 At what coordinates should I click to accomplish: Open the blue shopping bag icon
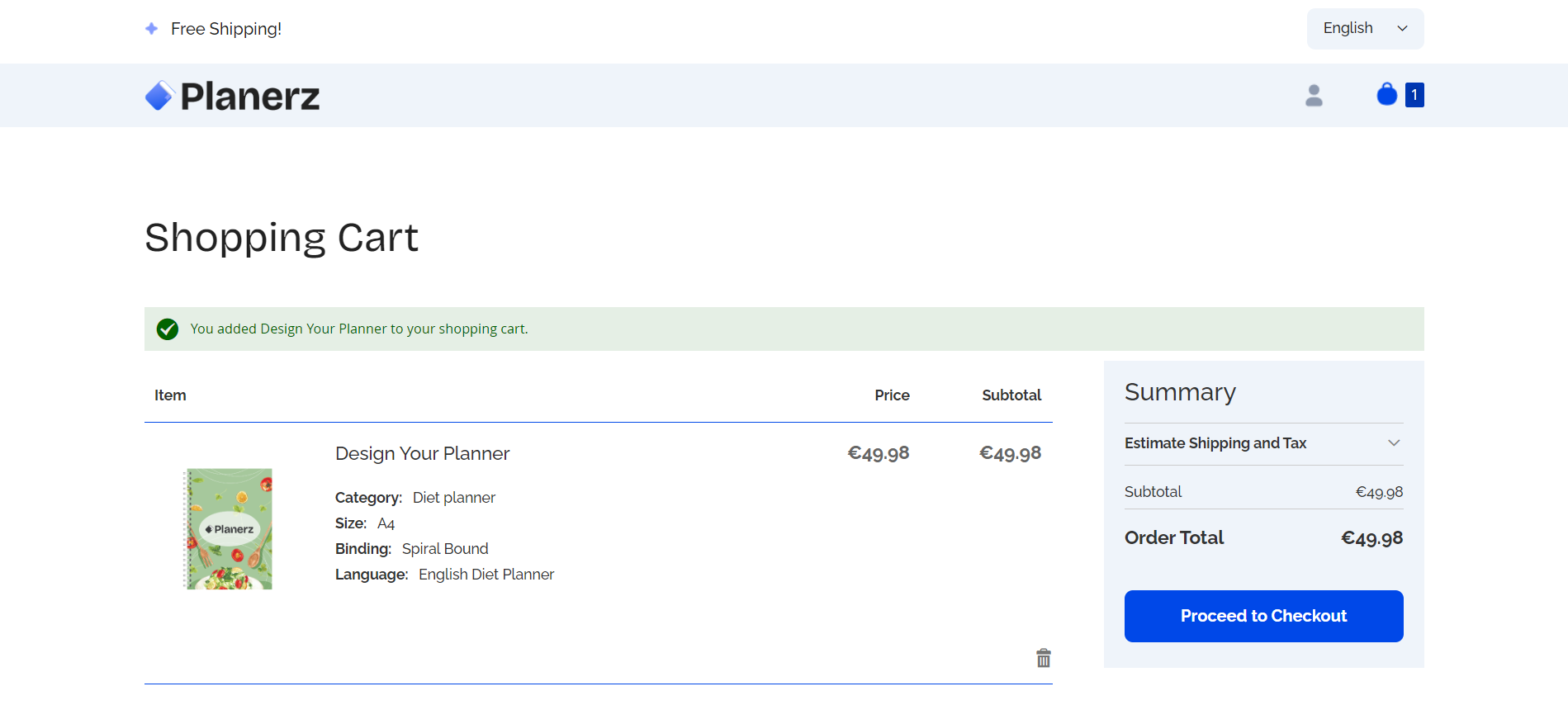pos(1387,95)
